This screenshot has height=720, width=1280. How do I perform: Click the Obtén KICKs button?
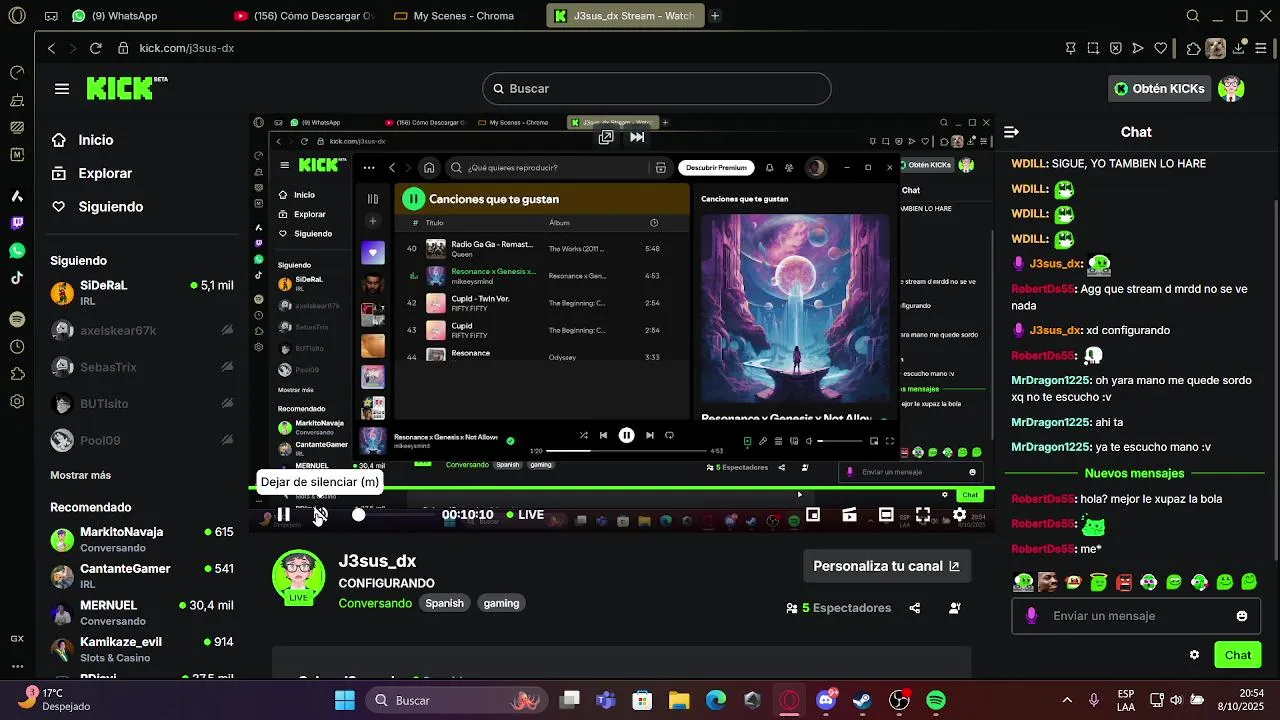coord(1159,89)
